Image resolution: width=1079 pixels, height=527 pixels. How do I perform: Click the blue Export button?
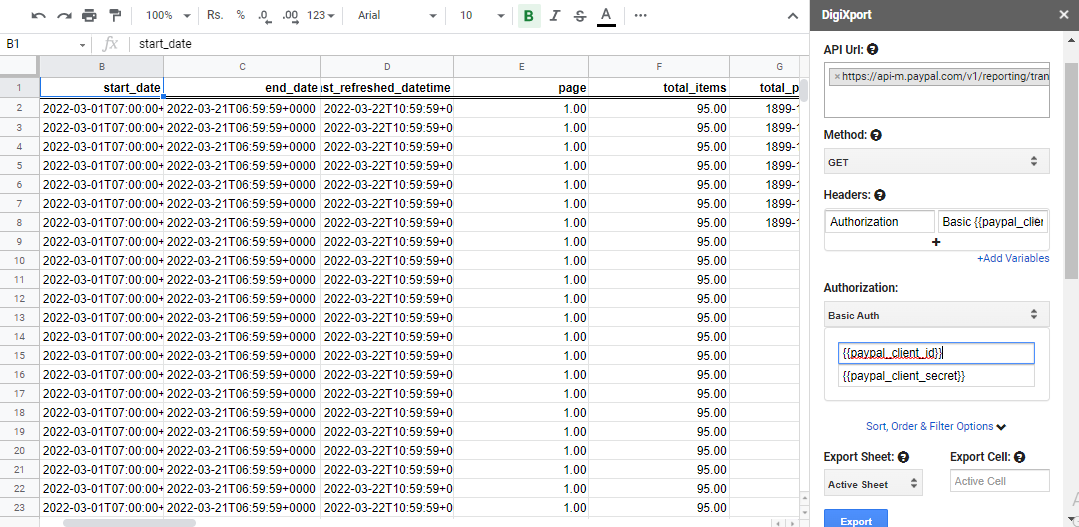coord(856,520)
